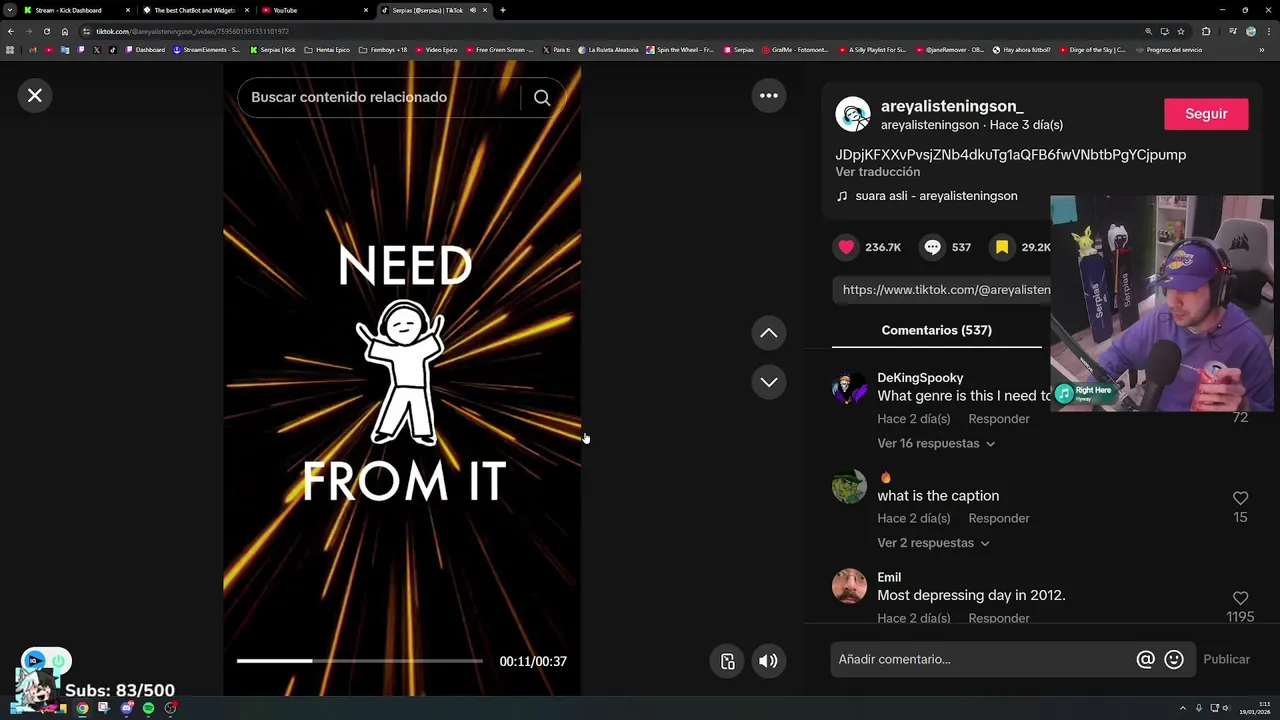This screenshot has height=720, width=1280.
Task: Open the Chrome profile avatar
Action: pyautogui.click(x=1251, y=31)
